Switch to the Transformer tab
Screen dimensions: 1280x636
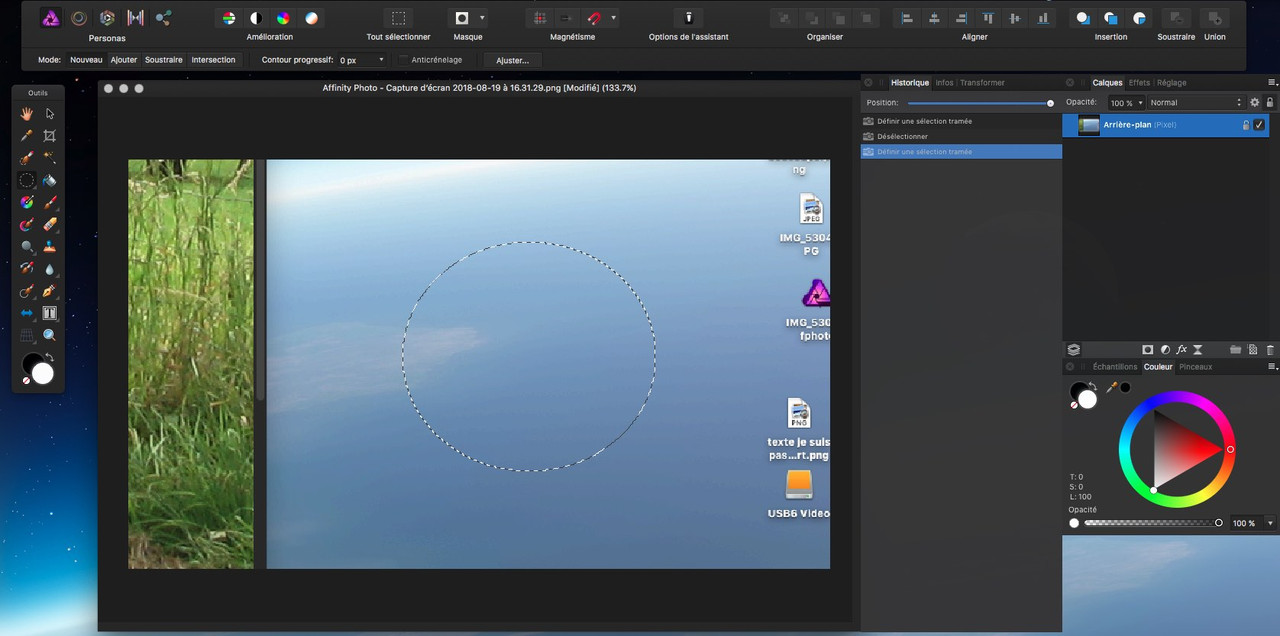click(982, 83)
